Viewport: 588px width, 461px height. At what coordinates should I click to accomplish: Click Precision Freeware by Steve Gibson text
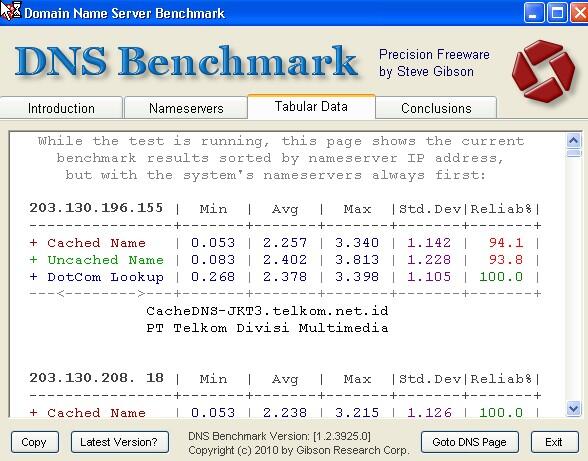[x=434, y=63]
